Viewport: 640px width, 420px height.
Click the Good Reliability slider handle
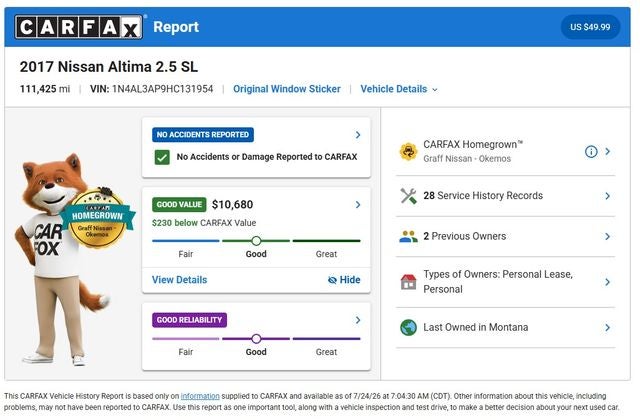tap(256, 338)
